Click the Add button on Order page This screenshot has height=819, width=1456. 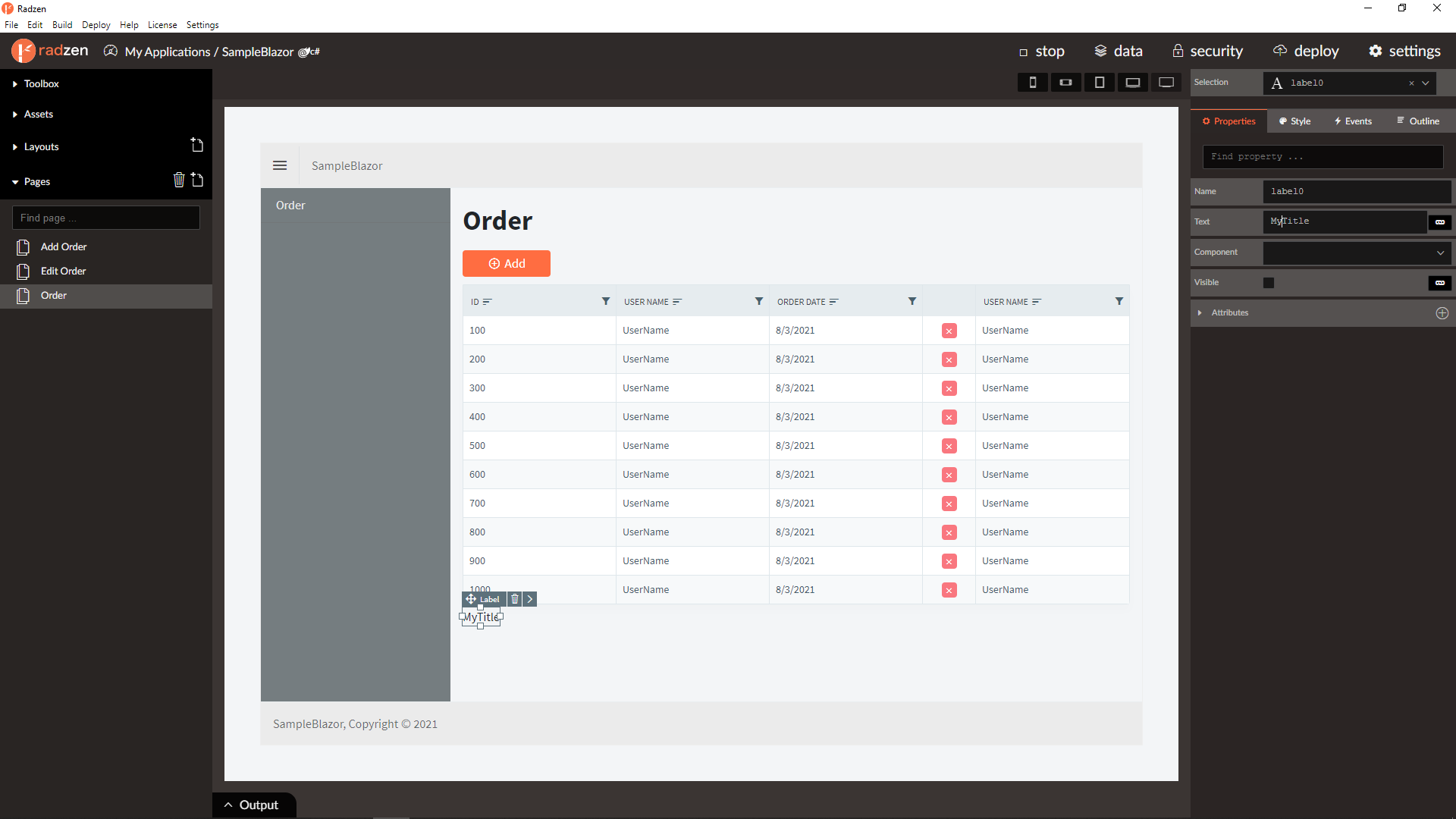pos(506,263)
